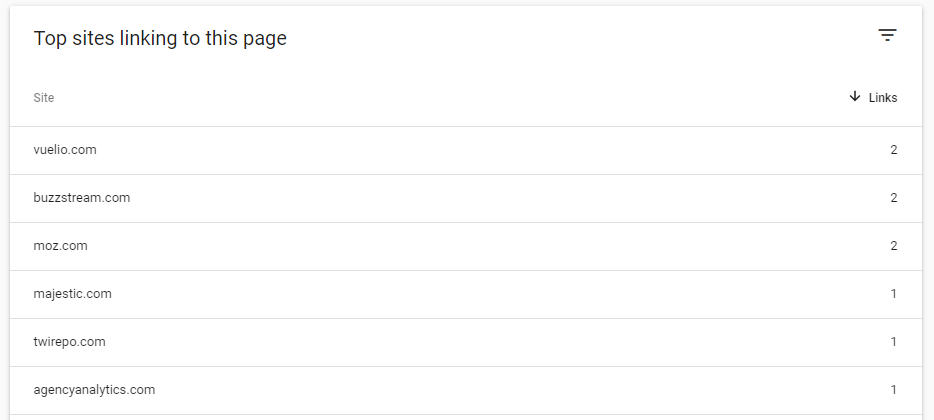The height and width of the screenshot is (420, 934).
Task: Click the link count for buzzstream.com
Action: coord(893,198)
